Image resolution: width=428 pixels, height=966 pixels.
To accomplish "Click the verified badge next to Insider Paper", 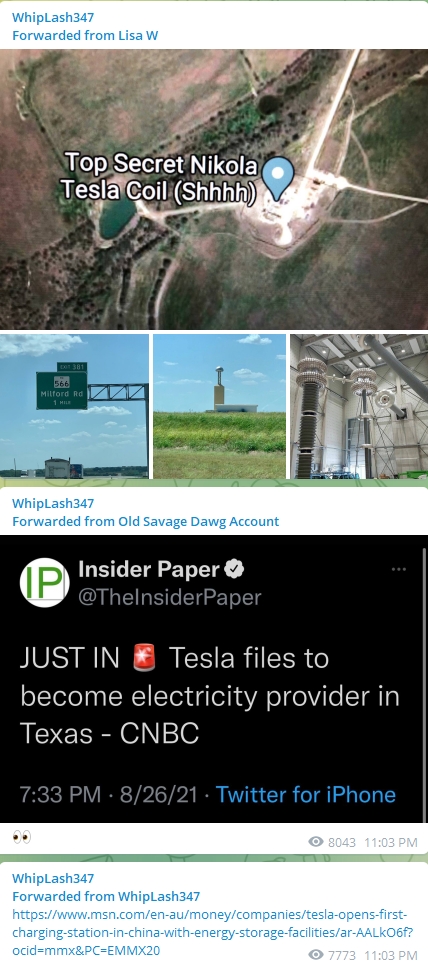I will 234,570.
